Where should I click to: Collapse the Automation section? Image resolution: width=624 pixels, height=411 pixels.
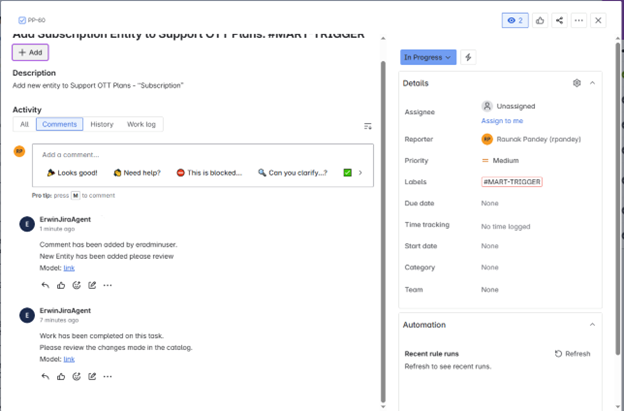[x=592, y=325]
